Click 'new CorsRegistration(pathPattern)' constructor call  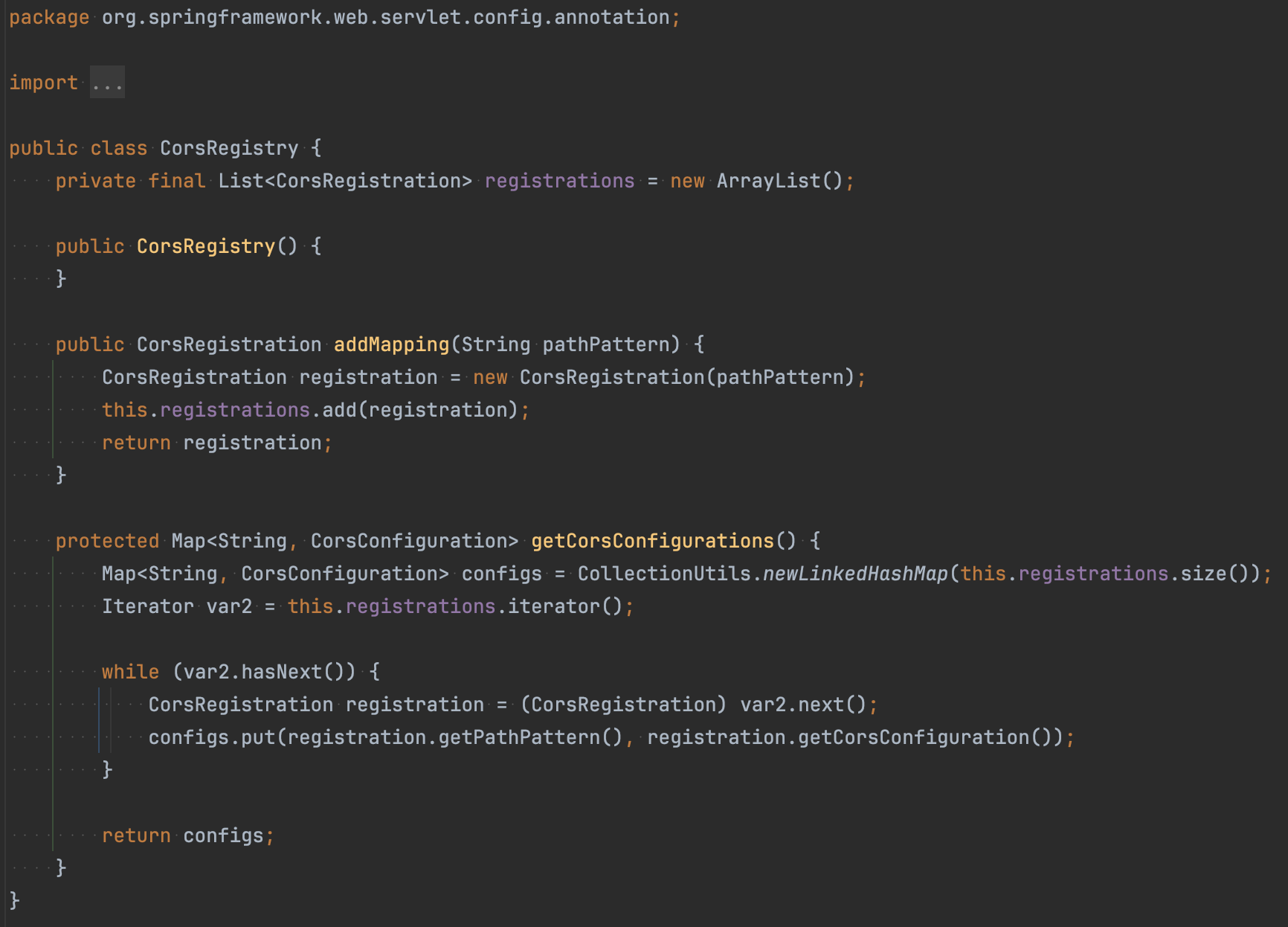(x=663, y=377)
